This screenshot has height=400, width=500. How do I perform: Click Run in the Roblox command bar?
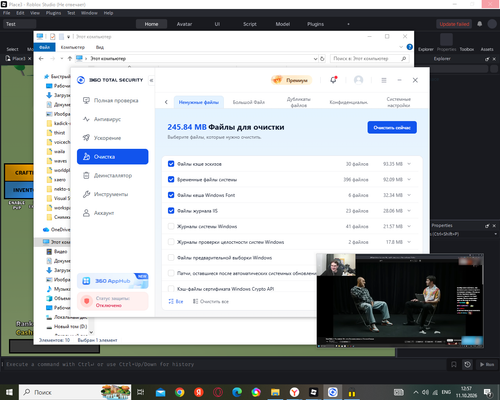pyautogui.click(x=487, y=364)
